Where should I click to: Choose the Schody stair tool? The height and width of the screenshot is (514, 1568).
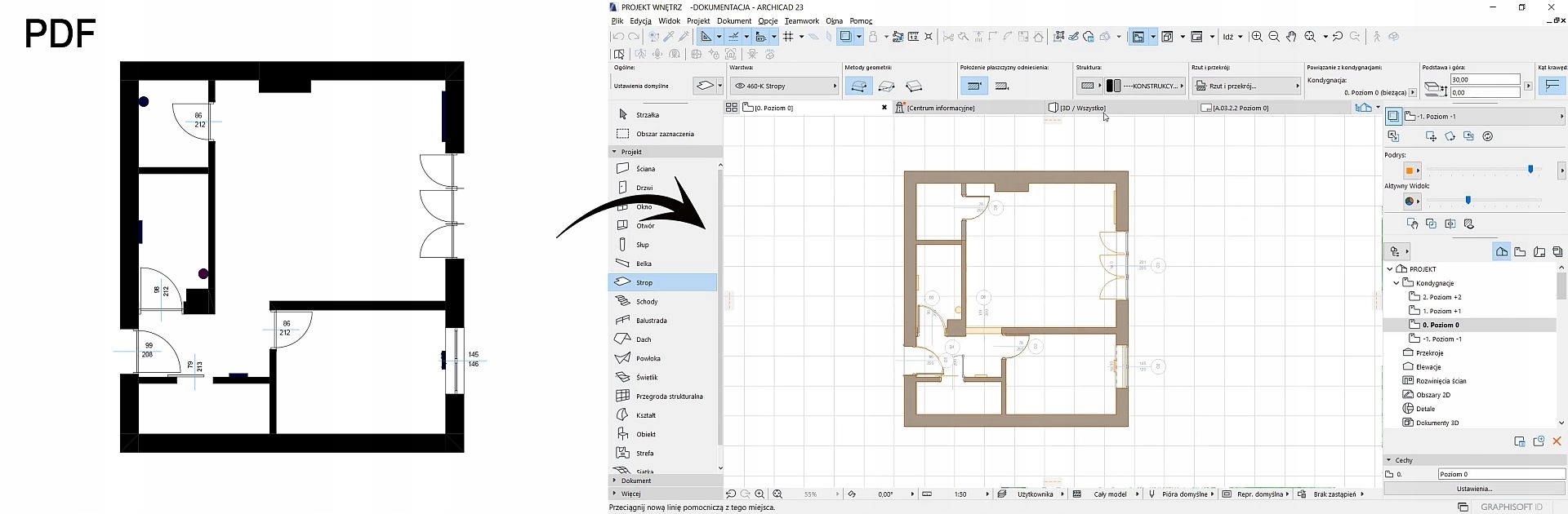646,302
